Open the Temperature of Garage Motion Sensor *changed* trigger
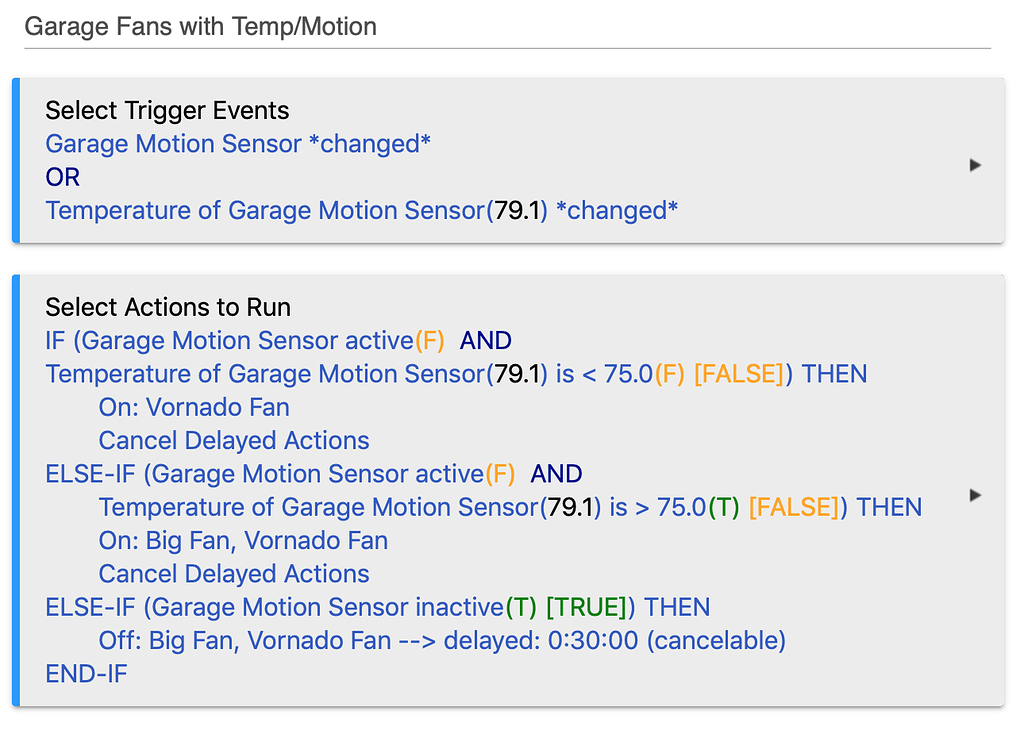Screen dimensions: 1024x730 [361, 211]
